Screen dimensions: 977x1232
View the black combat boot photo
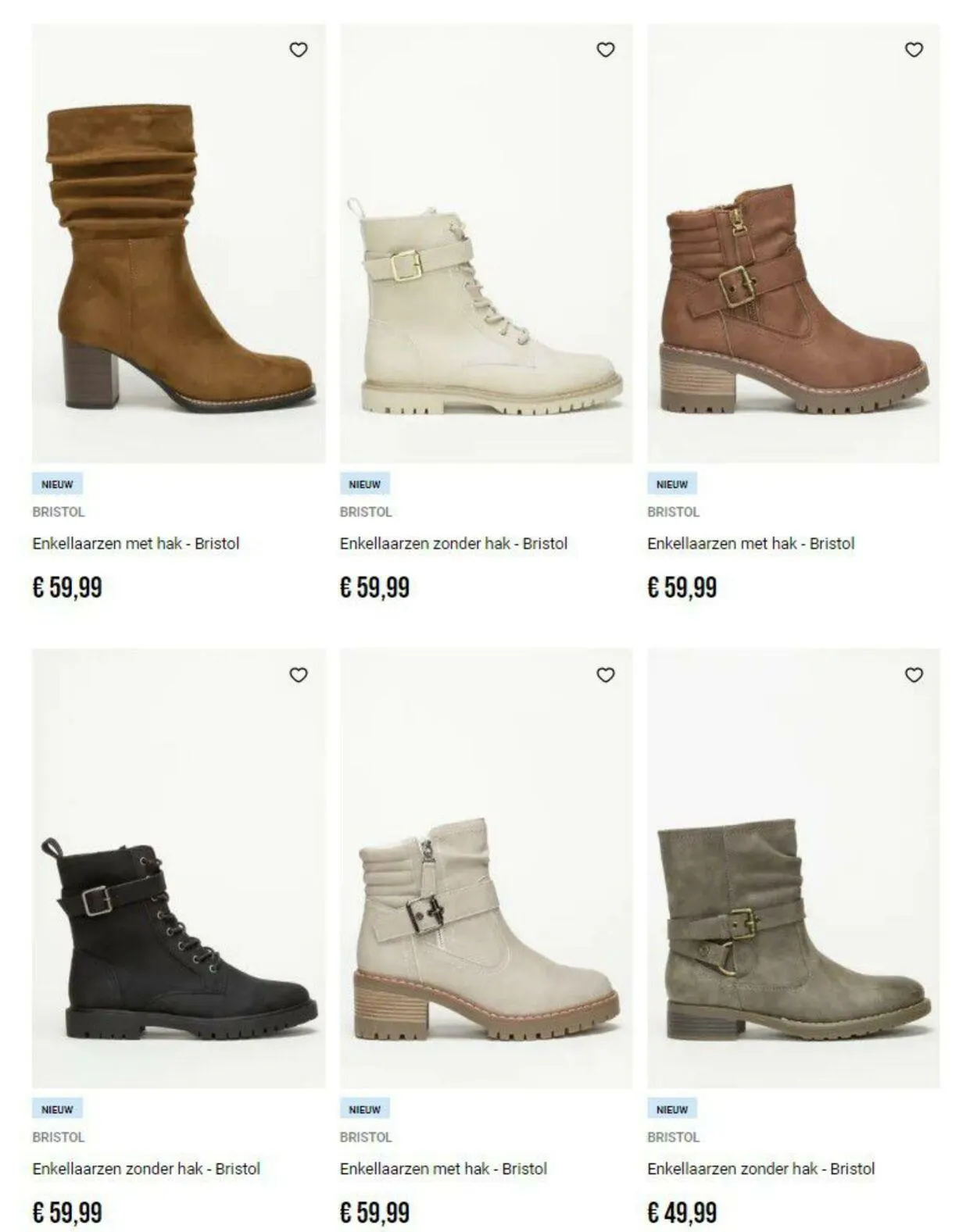178,869
